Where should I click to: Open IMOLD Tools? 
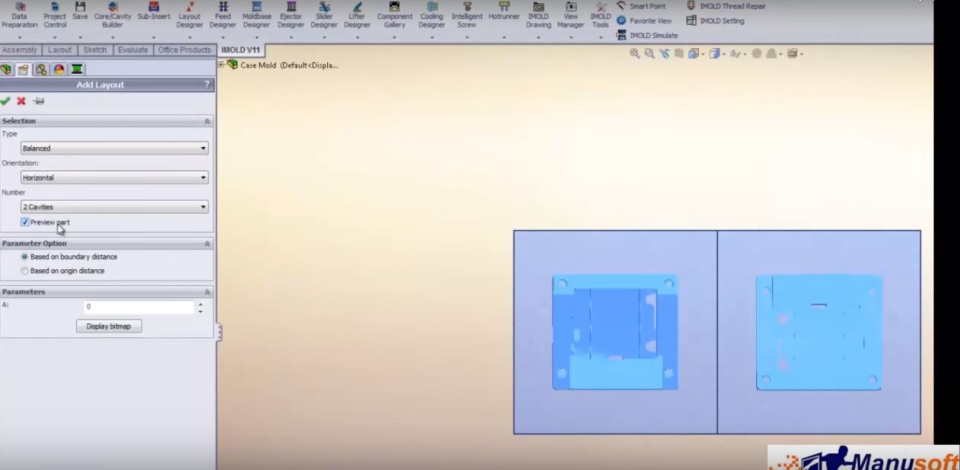(x=601, y=15)
